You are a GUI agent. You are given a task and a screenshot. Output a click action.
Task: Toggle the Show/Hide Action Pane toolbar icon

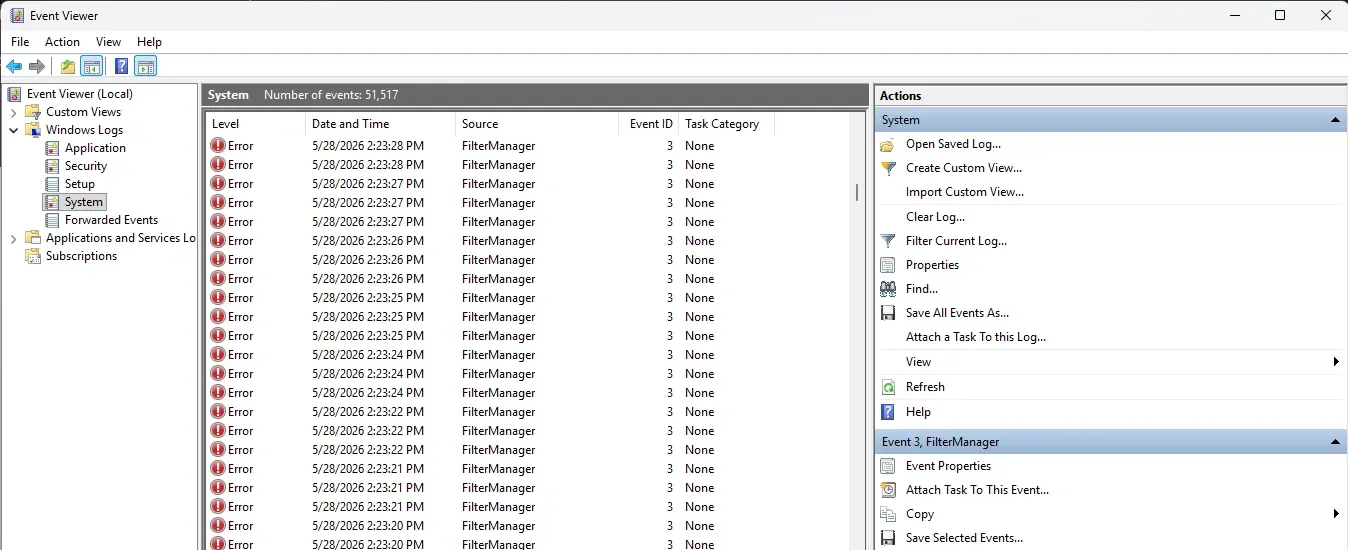point(146,67)
